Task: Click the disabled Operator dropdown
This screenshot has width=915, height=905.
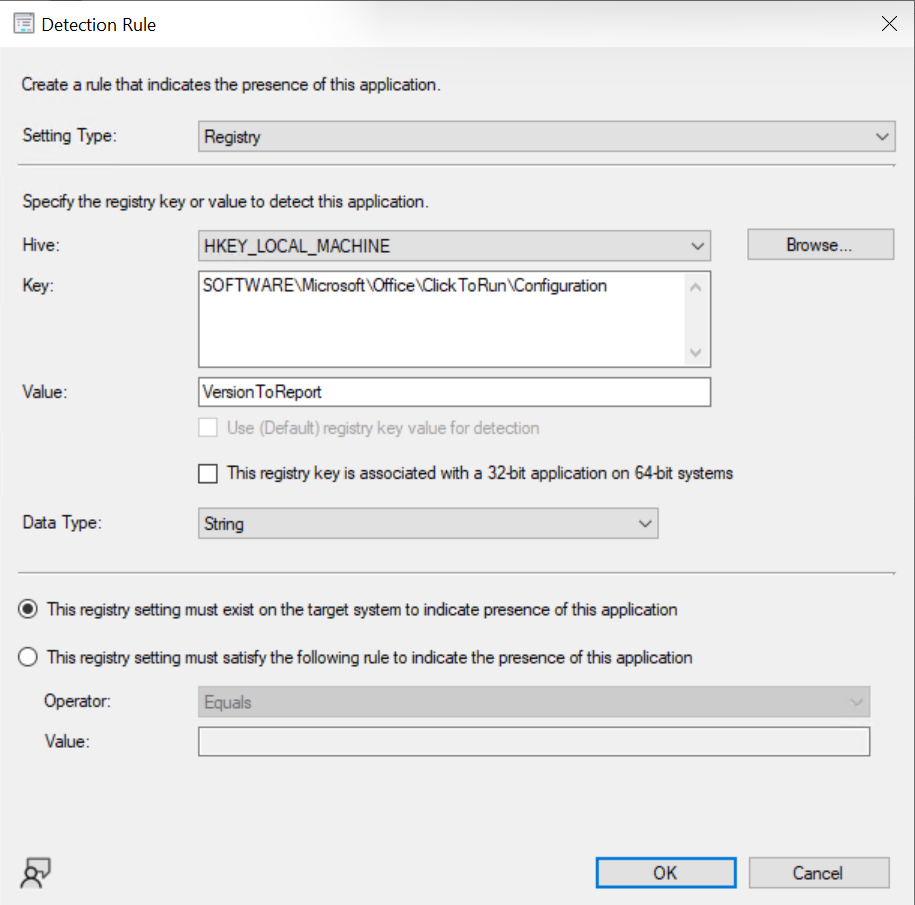Action: click(x=534, y=702)
